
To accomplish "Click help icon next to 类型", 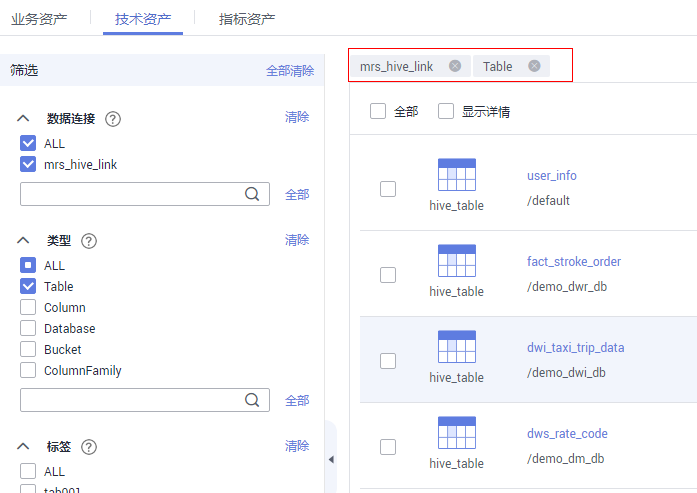I will pyautogui.click(x=89, y=241).
